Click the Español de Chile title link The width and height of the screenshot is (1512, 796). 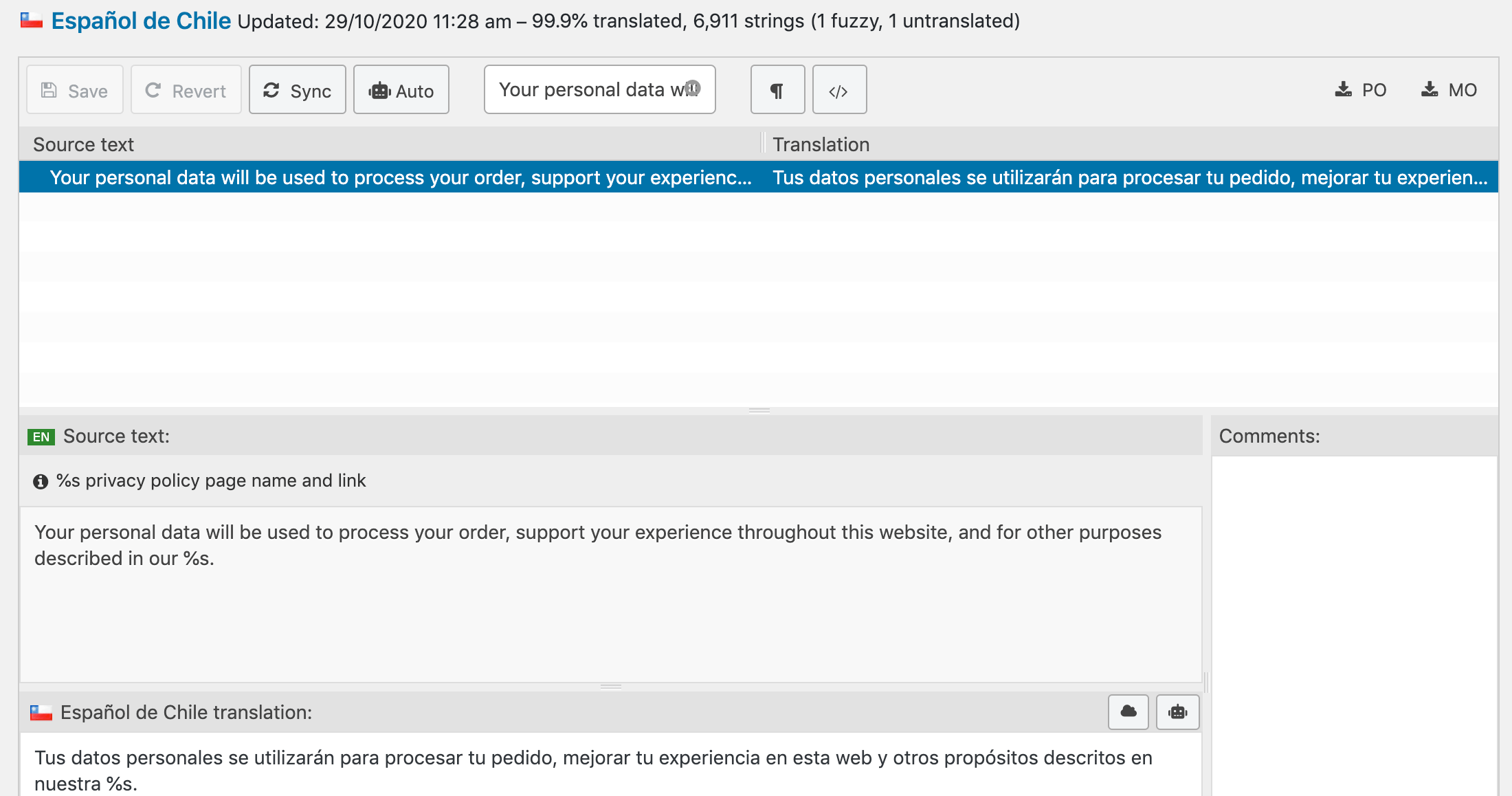point(141,21)
